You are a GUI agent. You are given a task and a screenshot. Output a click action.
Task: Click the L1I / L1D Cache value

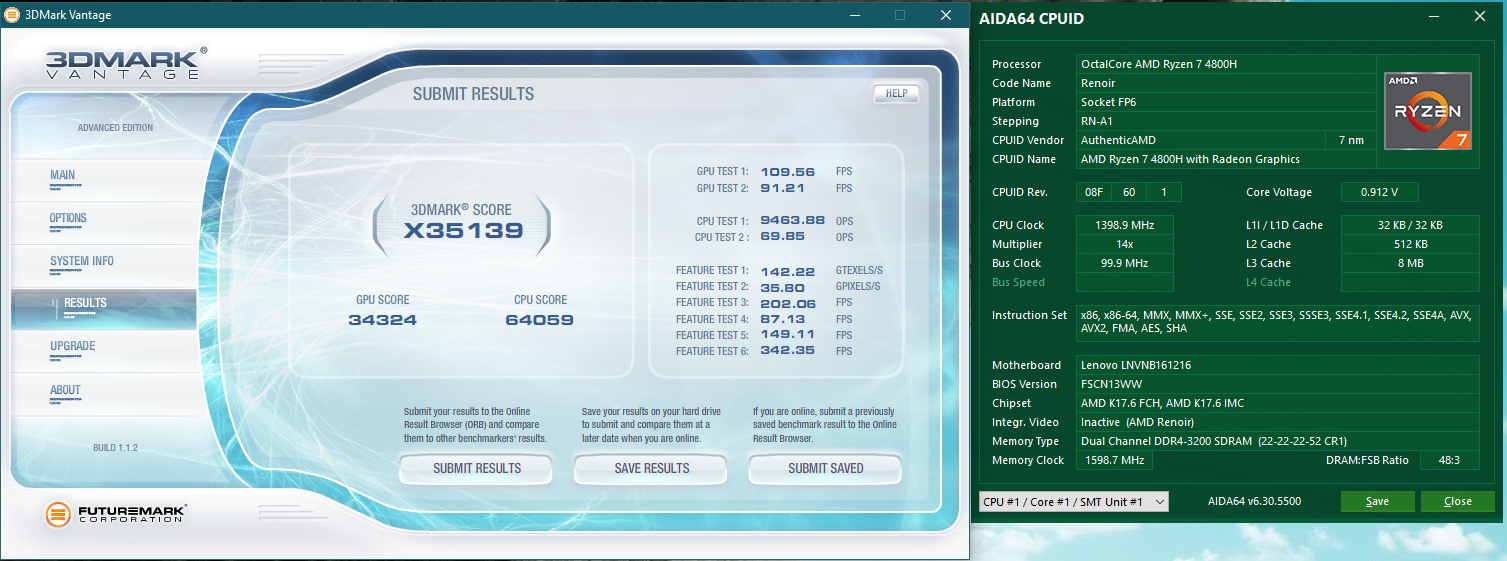pyautogui.click(x=1410, y=225)
